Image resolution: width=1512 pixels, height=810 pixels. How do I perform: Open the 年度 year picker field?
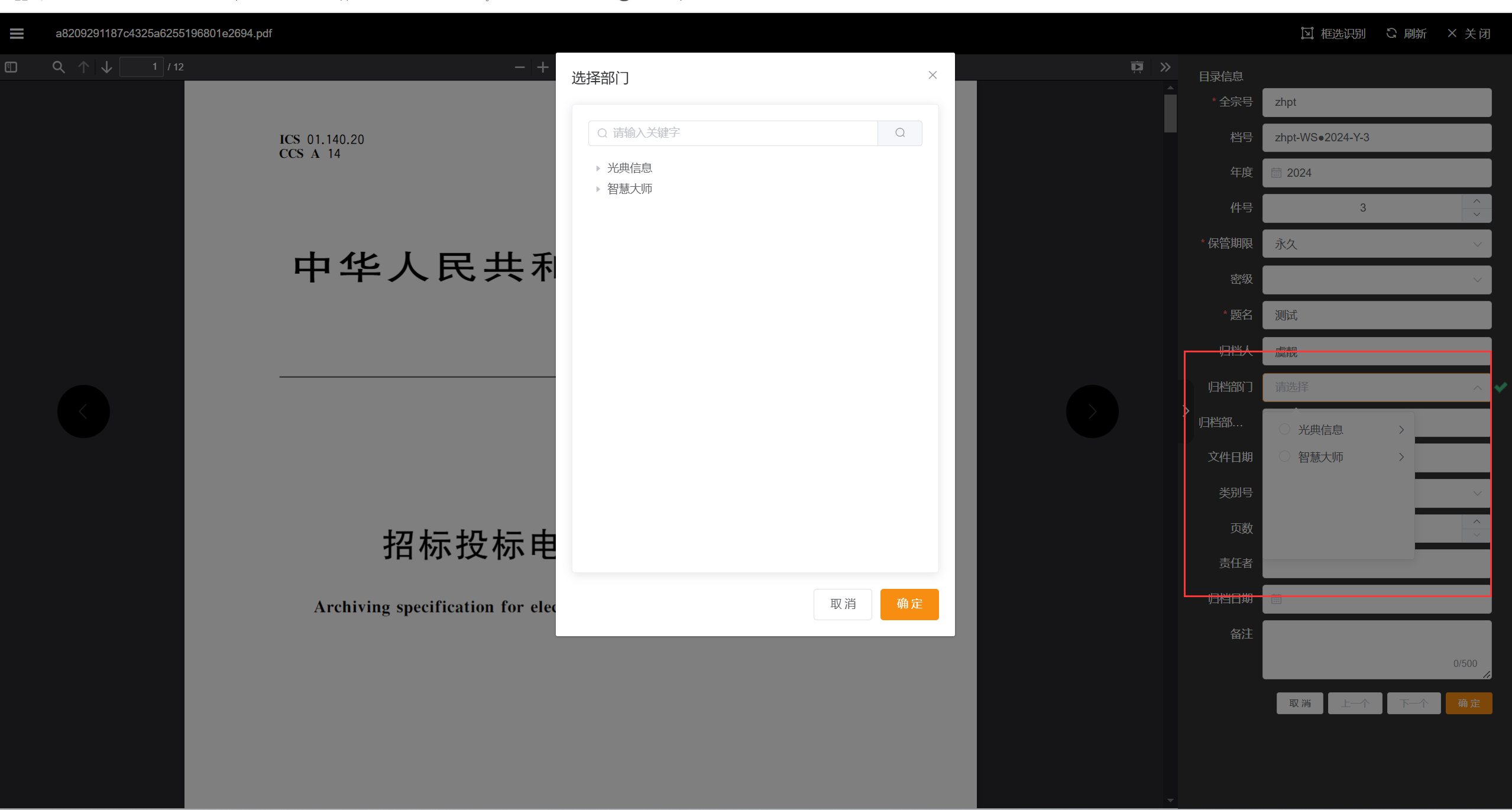[x=1377, y=173]
